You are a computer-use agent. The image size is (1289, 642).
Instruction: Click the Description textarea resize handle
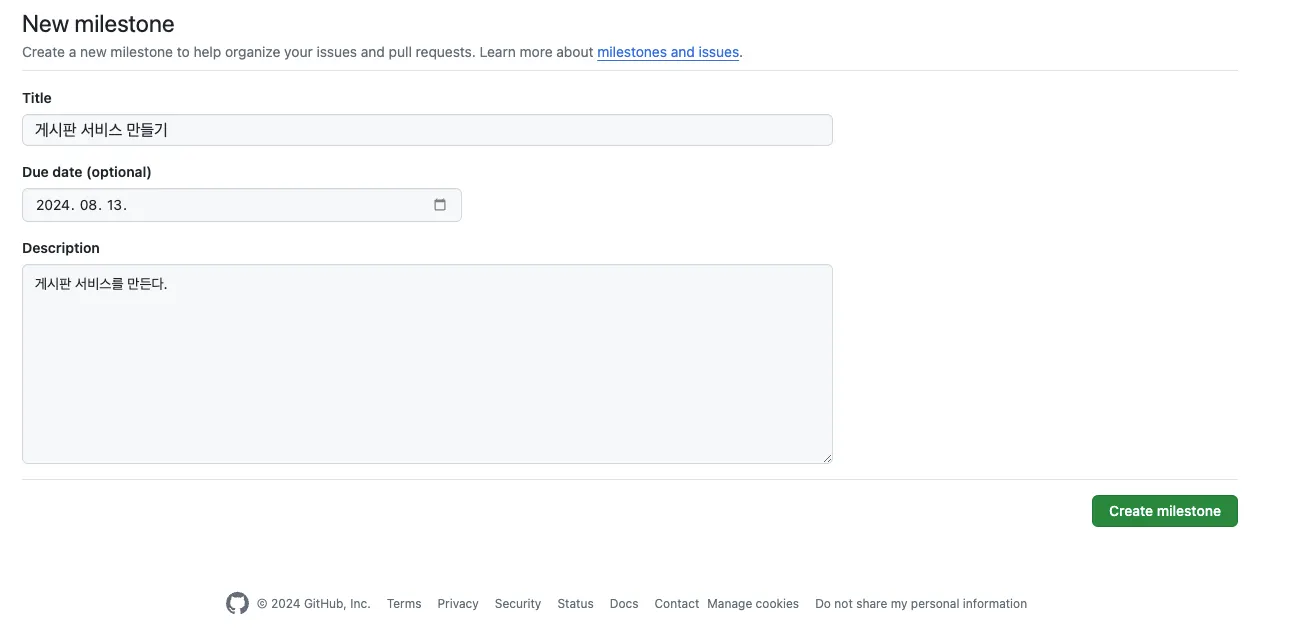tap(827, 458)
